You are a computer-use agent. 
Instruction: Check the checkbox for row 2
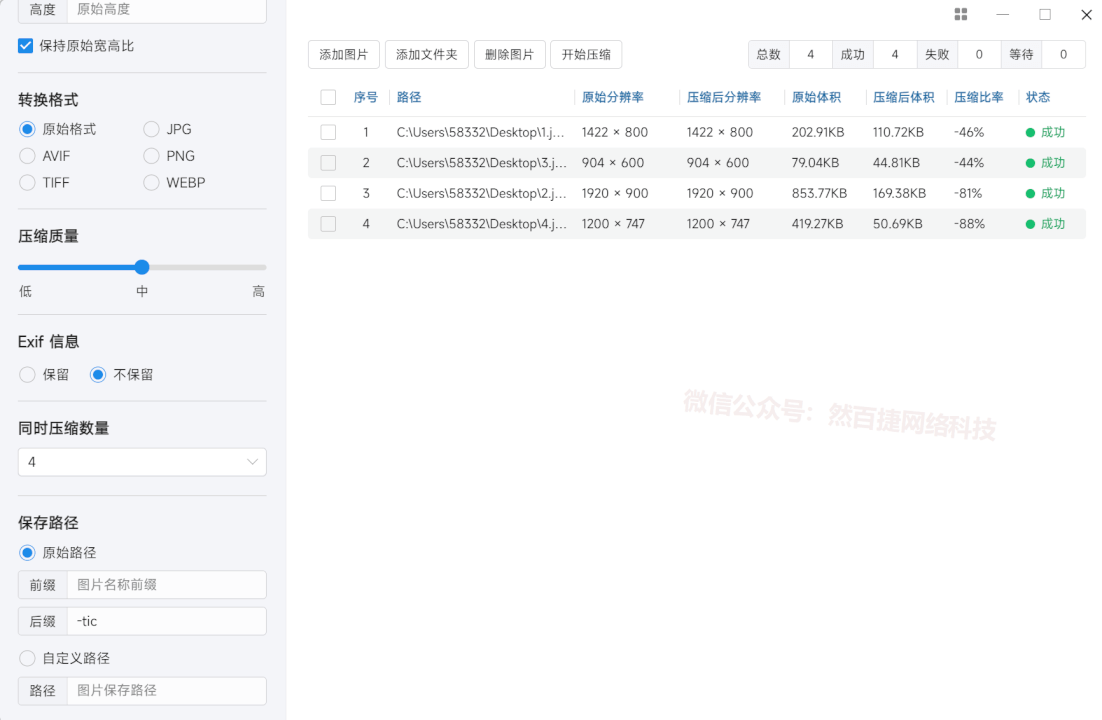[x=328, y=162]
